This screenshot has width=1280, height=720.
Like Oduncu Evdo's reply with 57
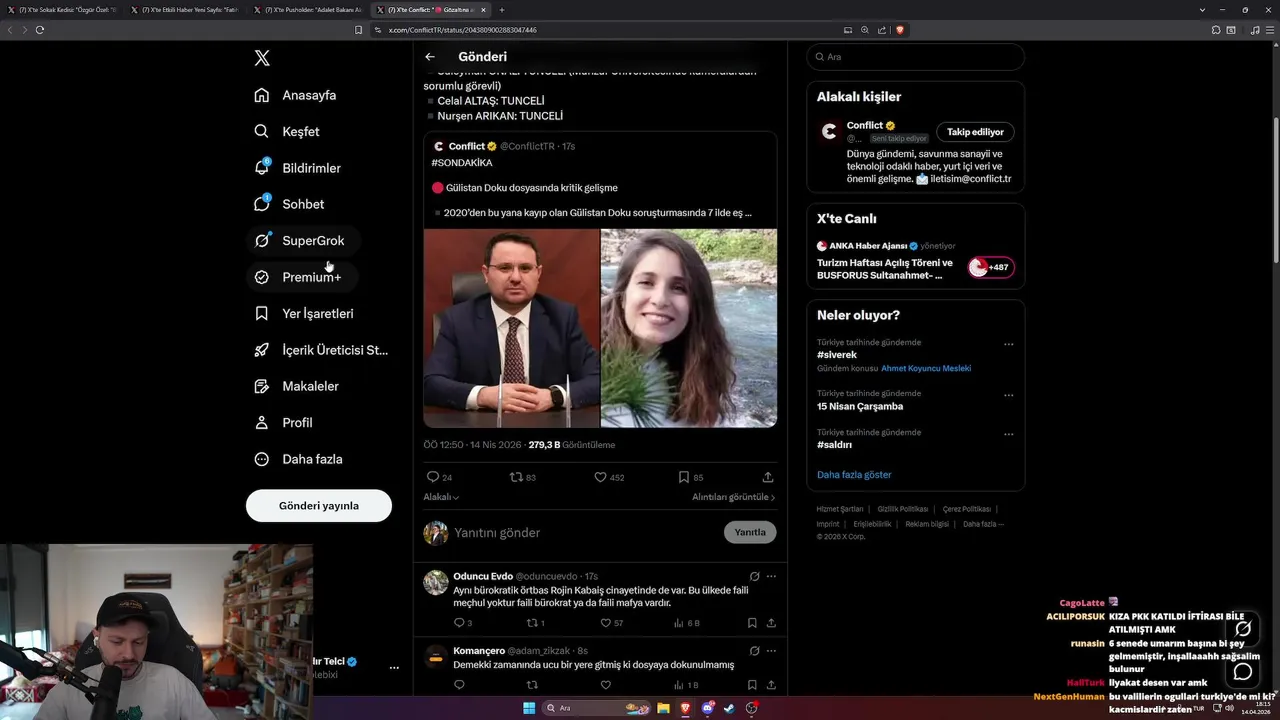point(605,623)
